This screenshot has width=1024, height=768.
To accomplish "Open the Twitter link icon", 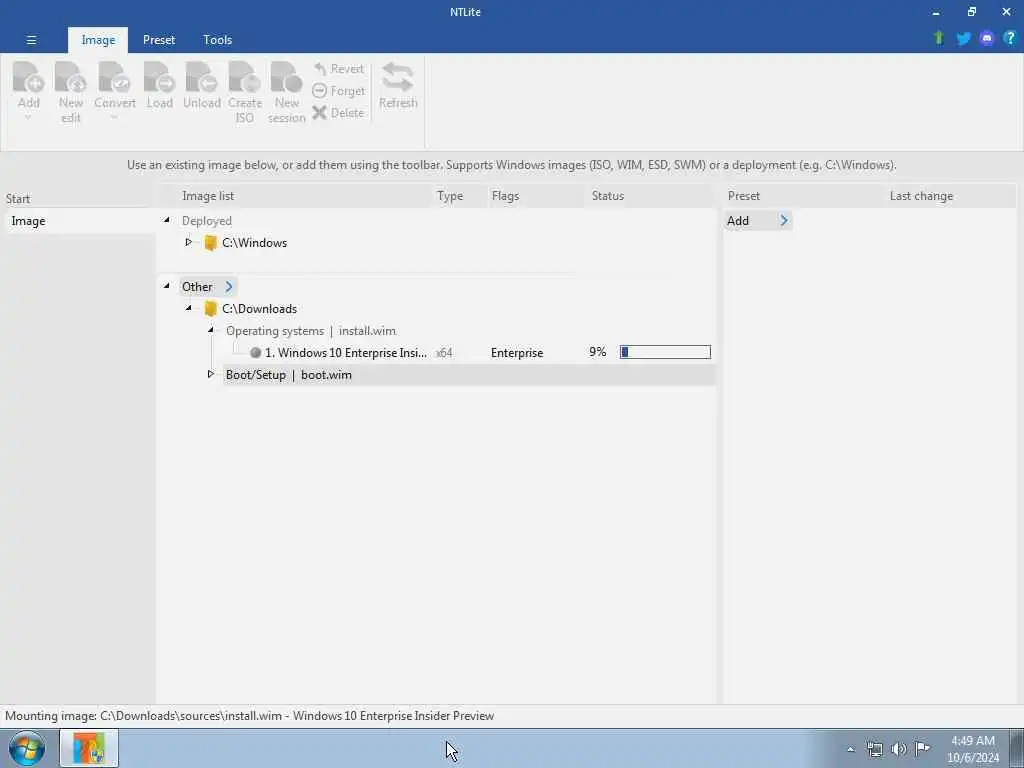I will click(x=963, y=39).
